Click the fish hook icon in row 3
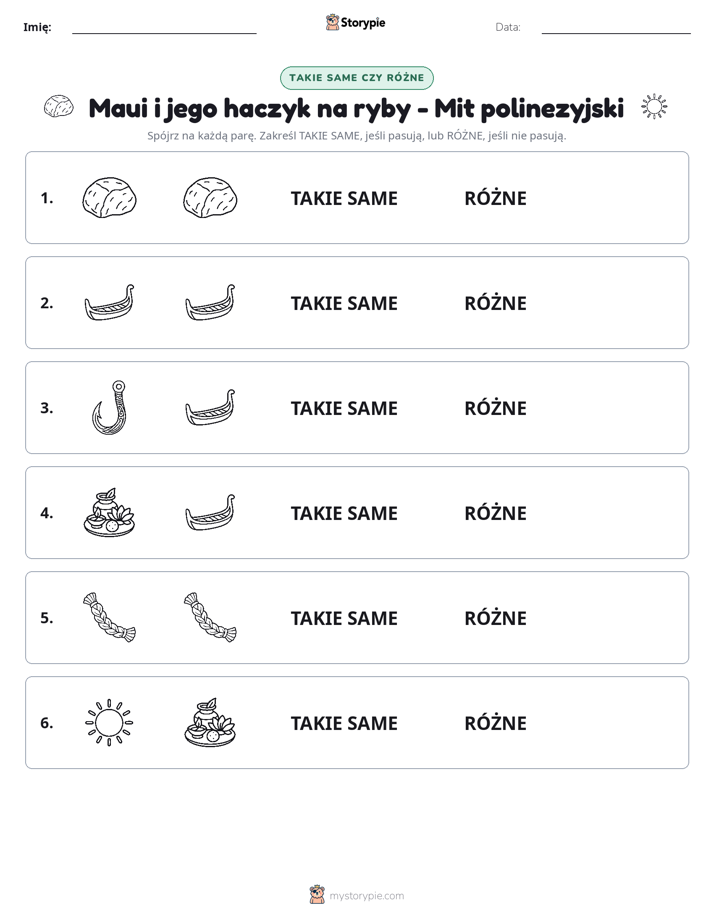This screenshot has width=714, height=924. pyautogui.click(x=110, y=408)
